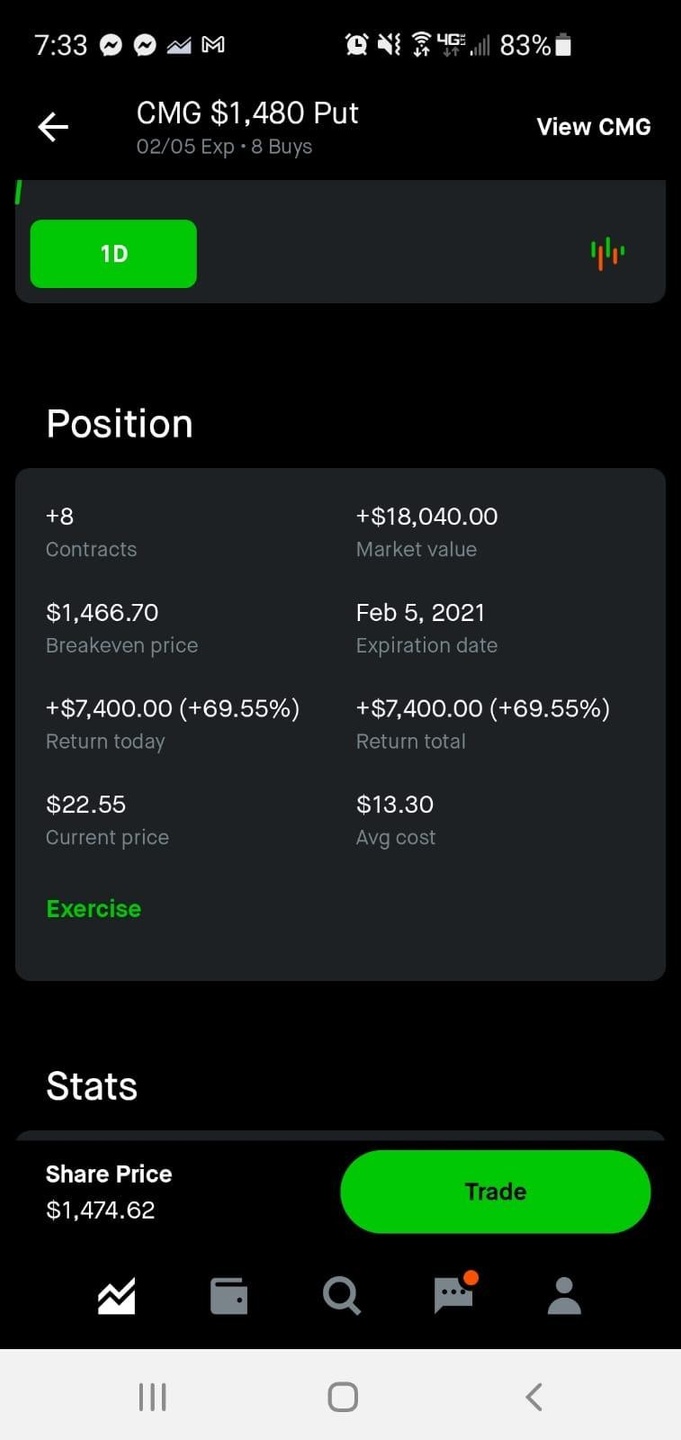Select the 1D time range

click(114, 254)
